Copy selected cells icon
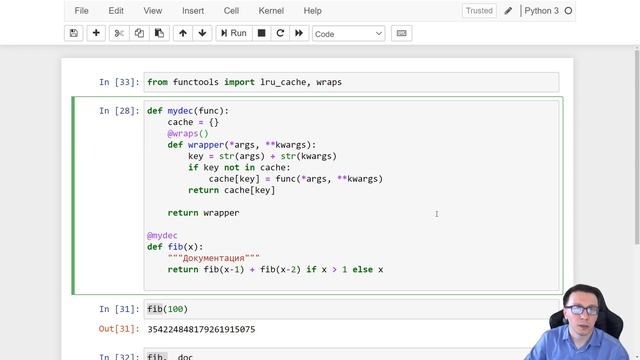Screen dimensions: 640x360 click(x=139, y=33)
